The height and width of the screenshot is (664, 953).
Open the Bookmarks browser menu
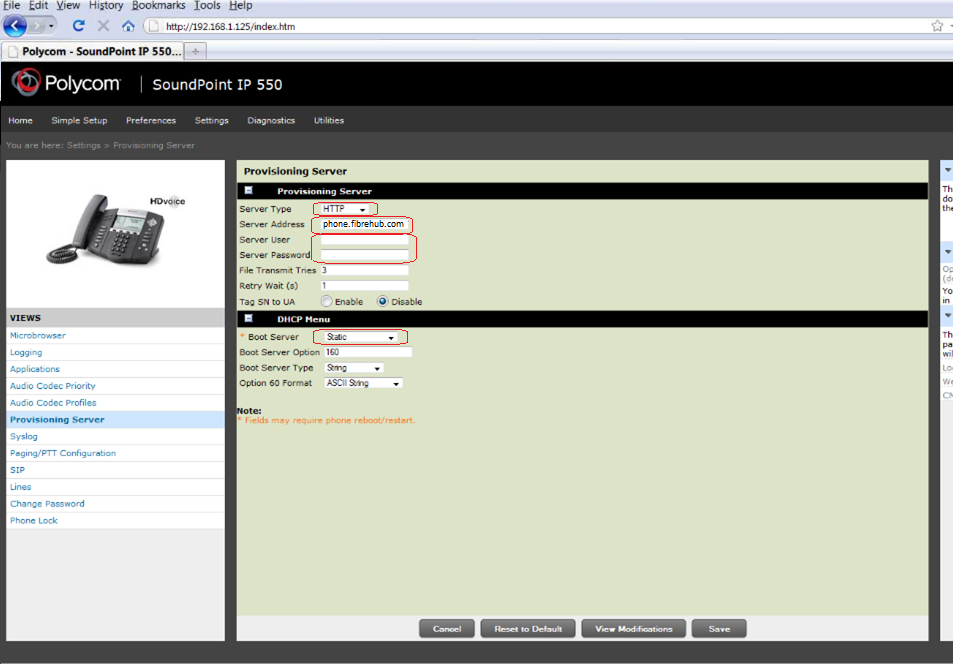tap(158, 6)
